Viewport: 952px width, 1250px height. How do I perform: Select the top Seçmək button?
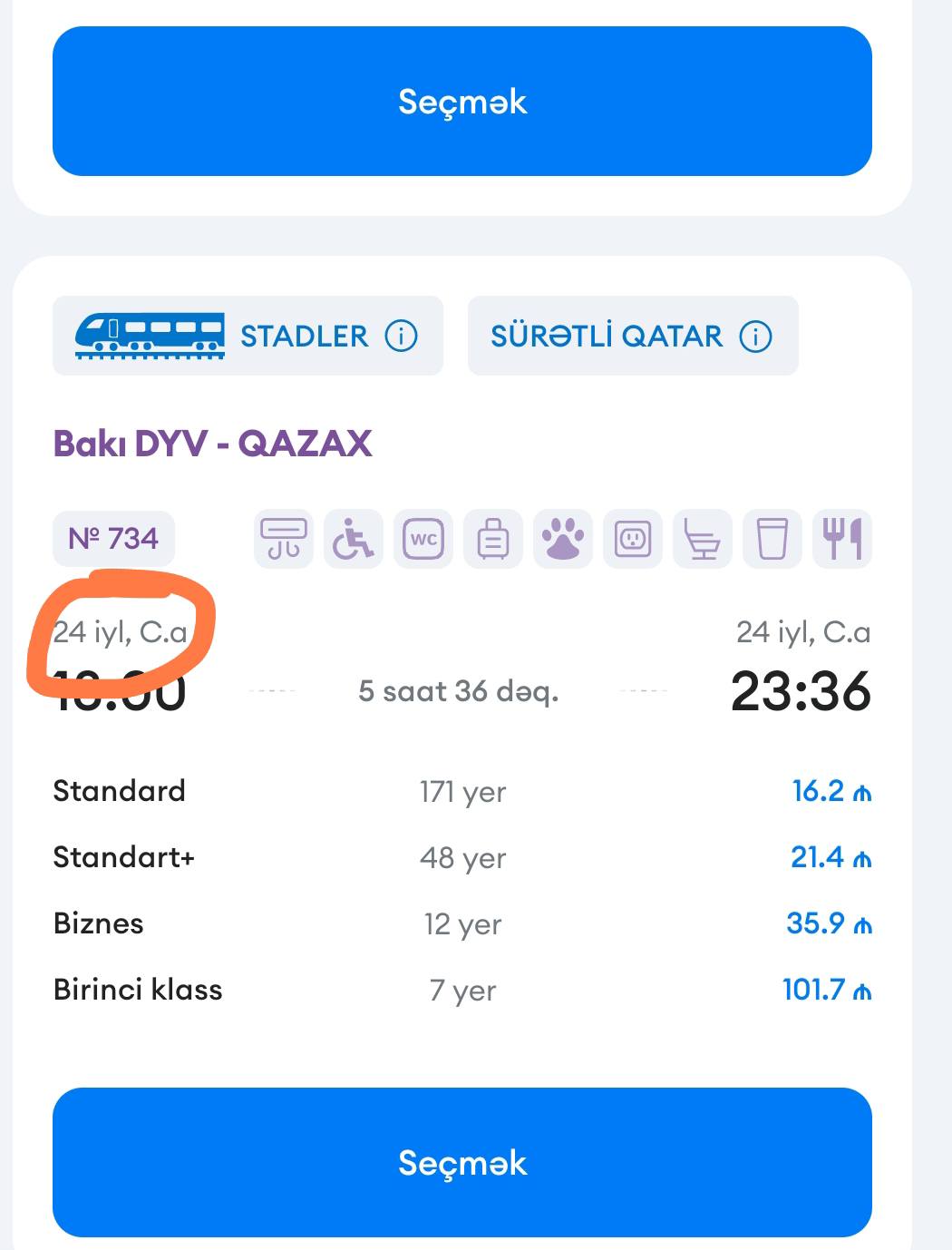tap(462, 101)
